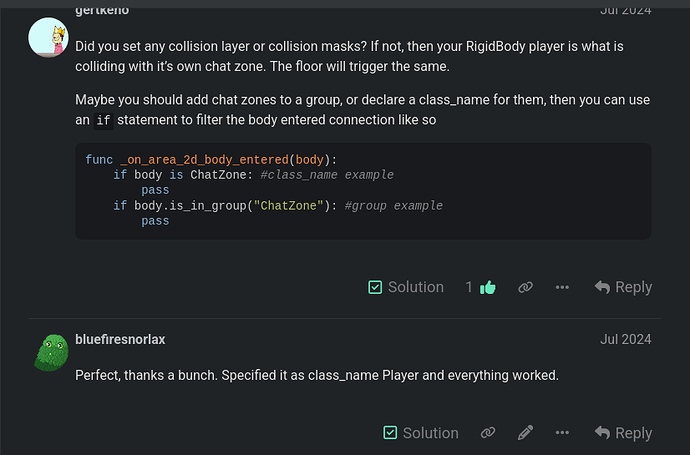This screenshot has width=690, height=455.
Task: Toggle Solution checkbox on gertkeno's post
Action: point(375,287)
